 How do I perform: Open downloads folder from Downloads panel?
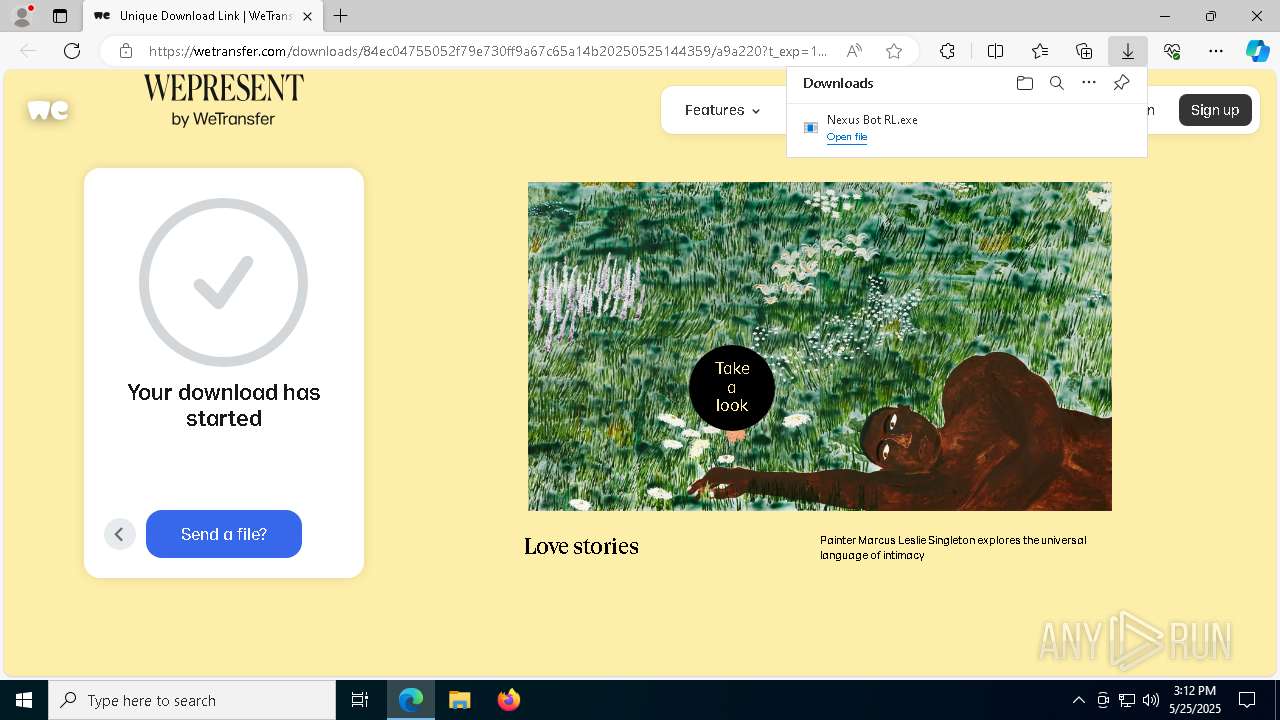click(x=1024, y=83)
